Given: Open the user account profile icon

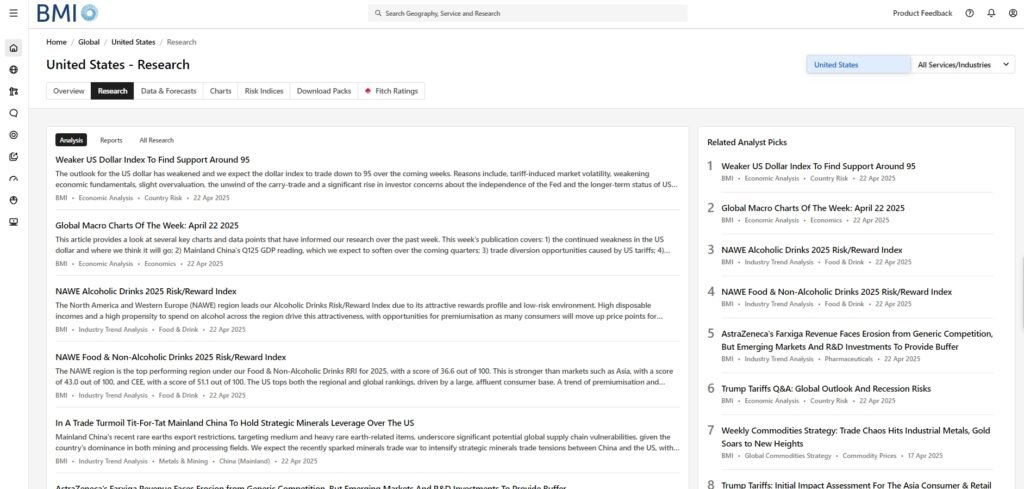Looking at the screenshot, I should [1011, 13].
